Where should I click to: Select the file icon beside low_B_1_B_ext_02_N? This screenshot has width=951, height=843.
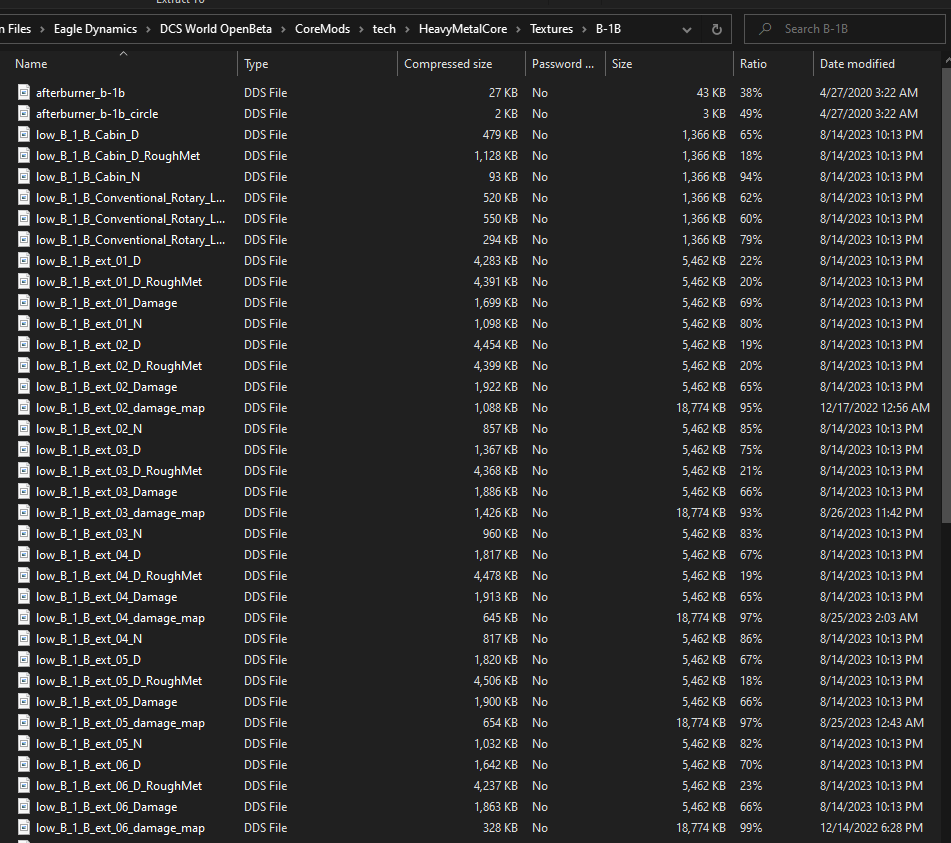pos(24,429)
